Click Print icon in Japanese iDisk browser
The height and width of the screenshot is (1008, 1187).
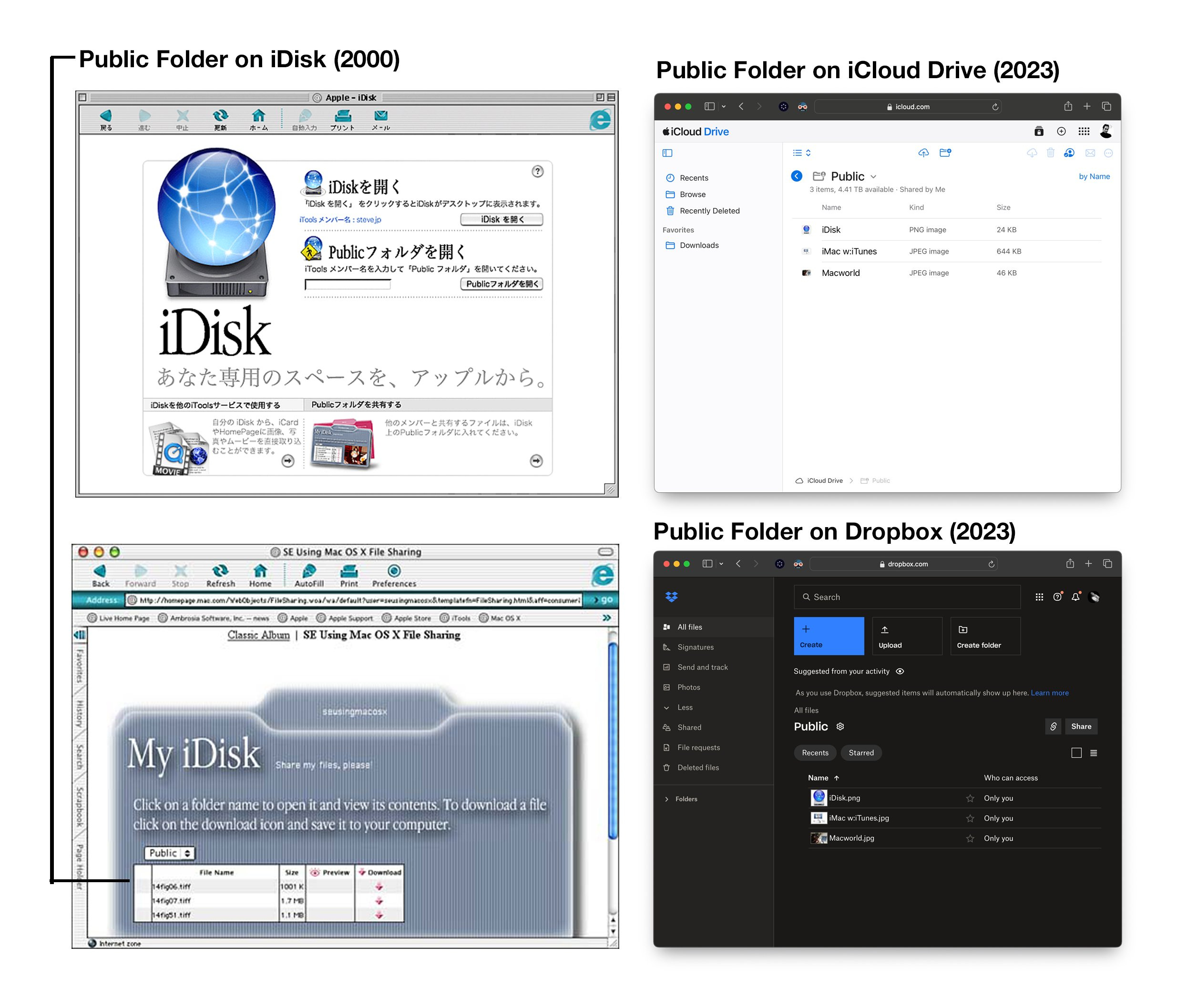(342, 120)
